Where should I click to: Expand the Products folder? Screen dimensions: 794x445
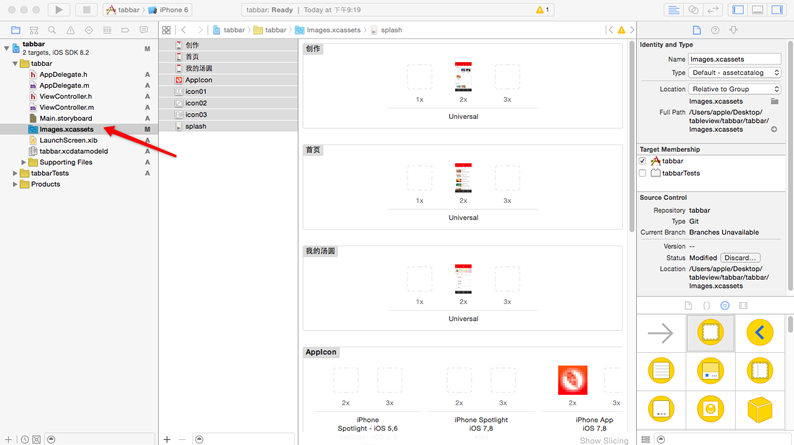[x=15, y=184]
